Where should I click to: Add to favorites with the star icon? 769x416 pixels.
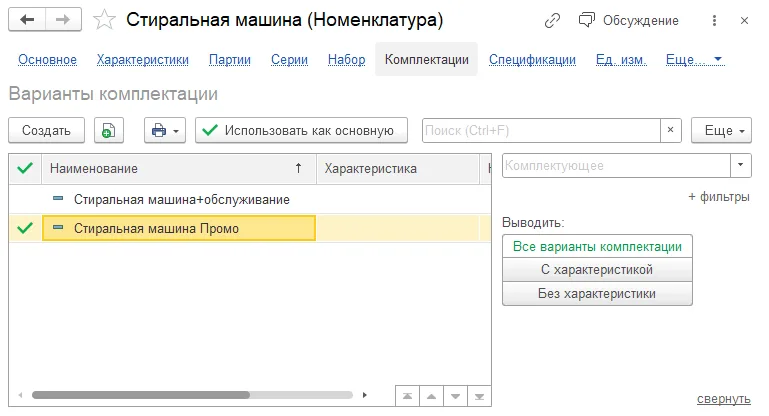pos(104,20)
